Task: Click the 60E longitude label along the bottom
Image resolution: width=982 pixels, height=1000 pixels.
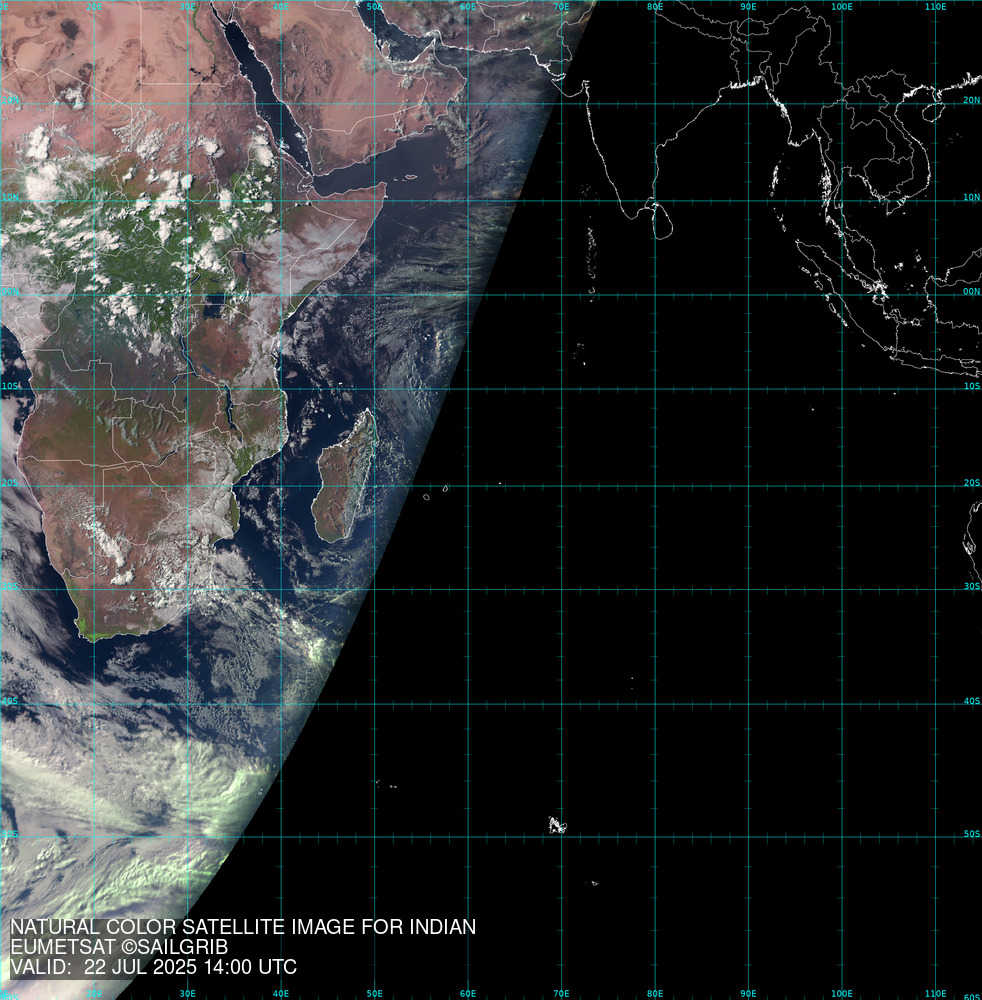Action: coord(467,994)
